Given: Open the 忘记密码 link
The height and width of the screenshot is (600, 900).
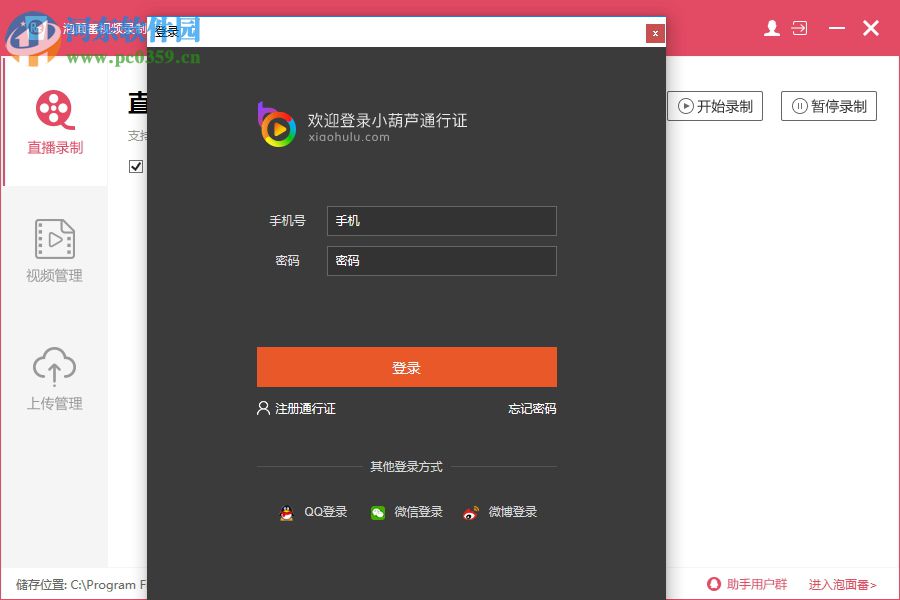Looking at the screenshot, I should click(531, 408).
